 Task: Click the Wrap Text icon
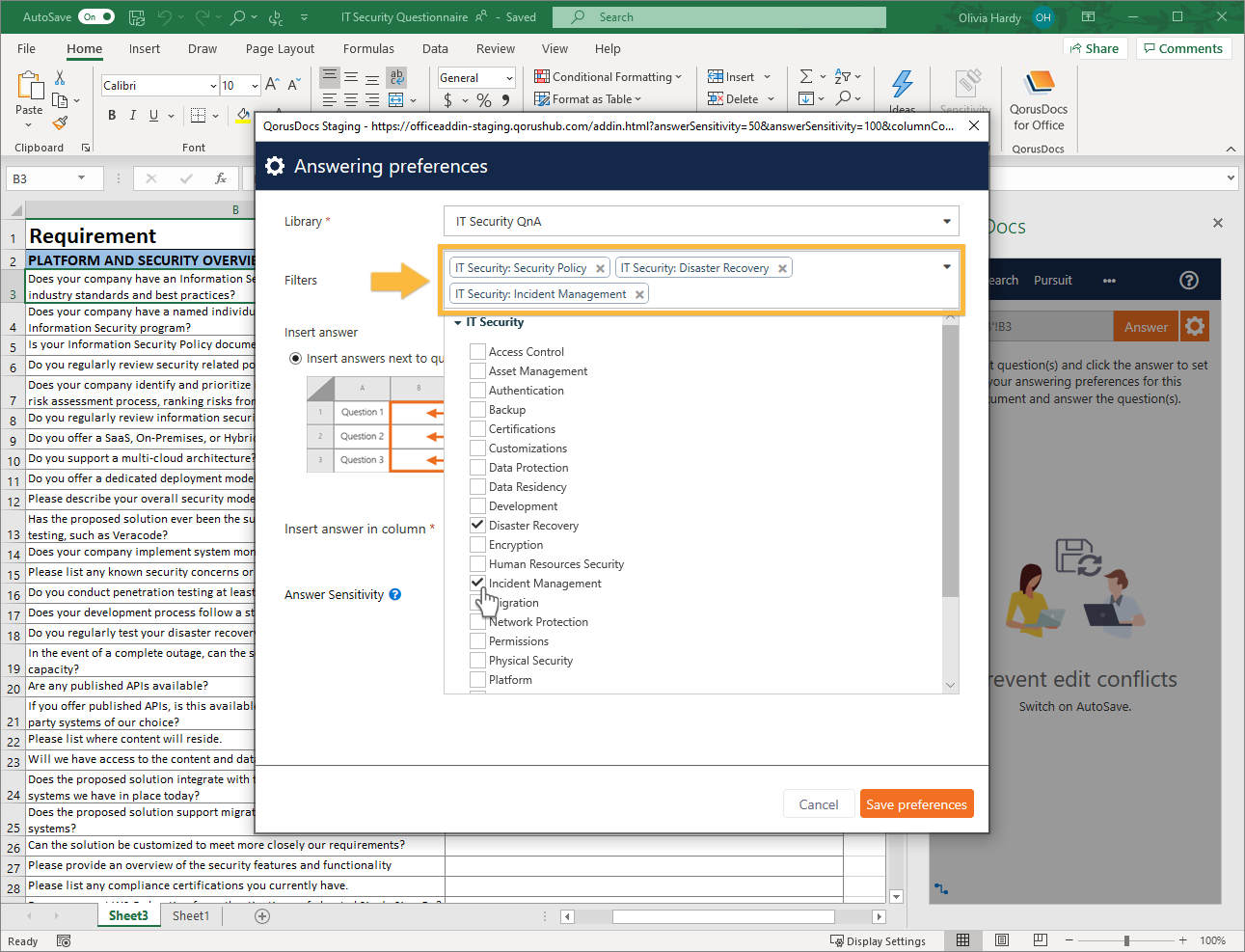tap(396, 77)
